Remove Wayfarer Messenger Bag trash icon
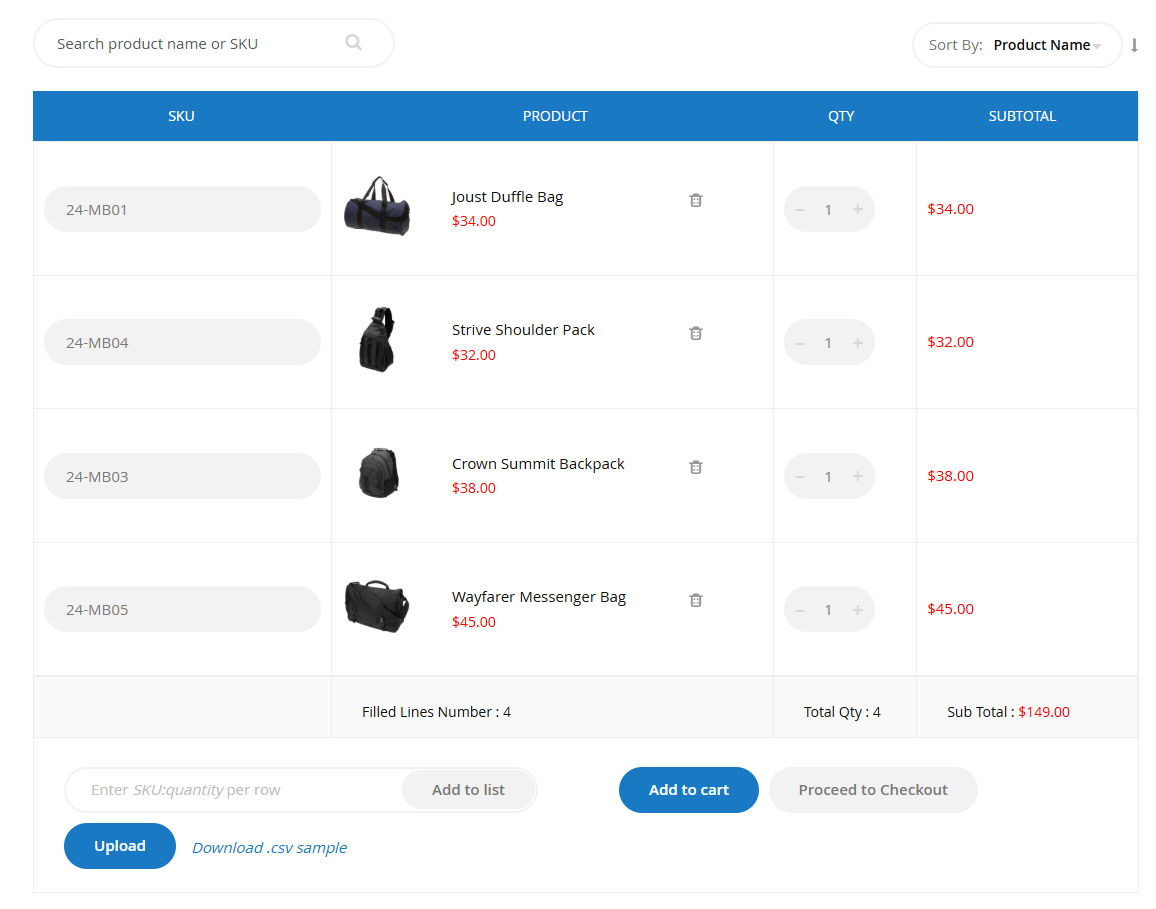 pyautogui.click(x=695, y=600)
